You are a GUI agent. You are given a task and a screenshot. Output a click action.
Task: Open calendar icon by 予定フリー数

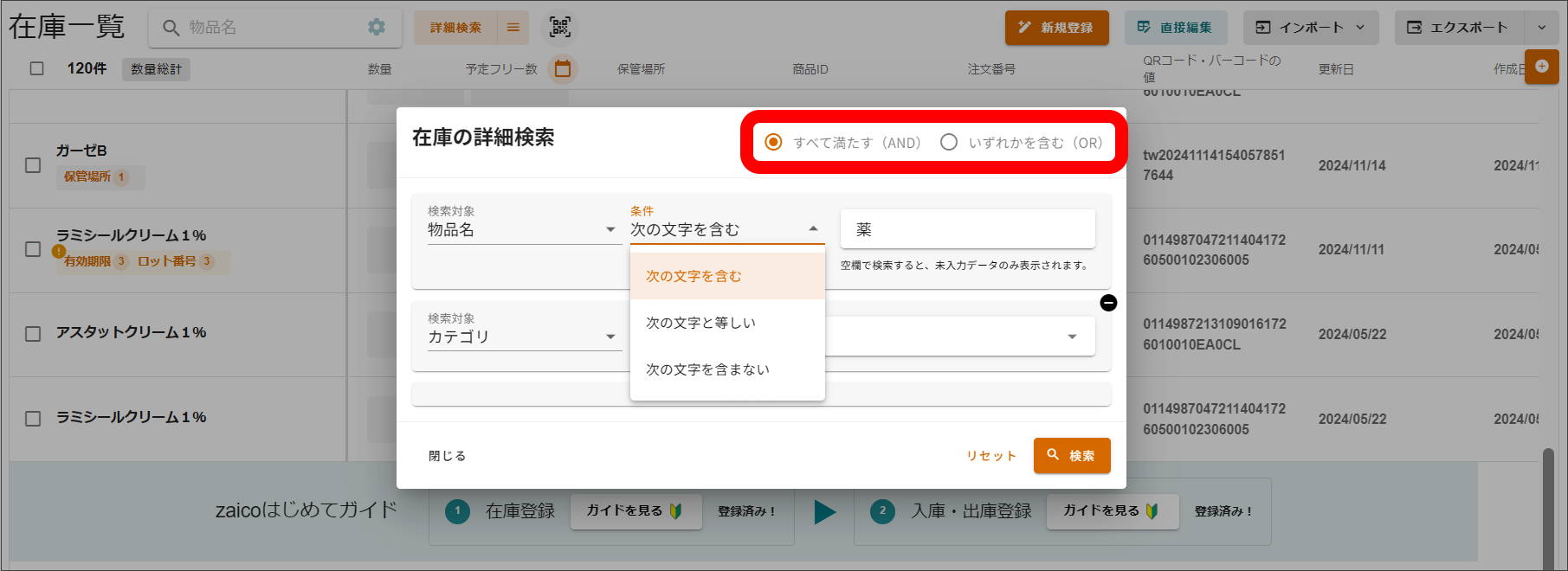[x=563, y=68]
